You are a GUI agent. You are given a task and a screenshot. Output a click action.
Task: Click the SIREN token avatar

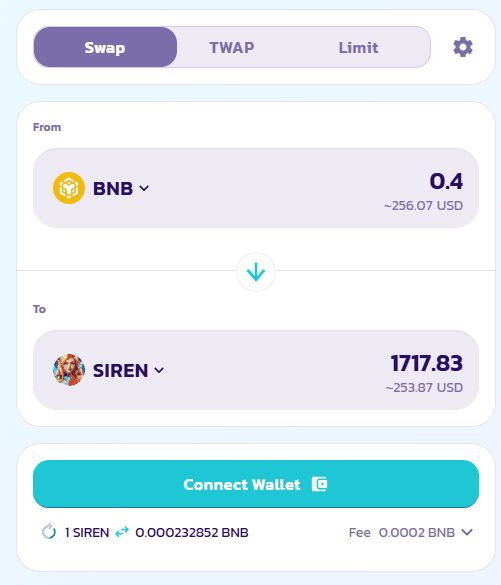(x=69, y=370)
